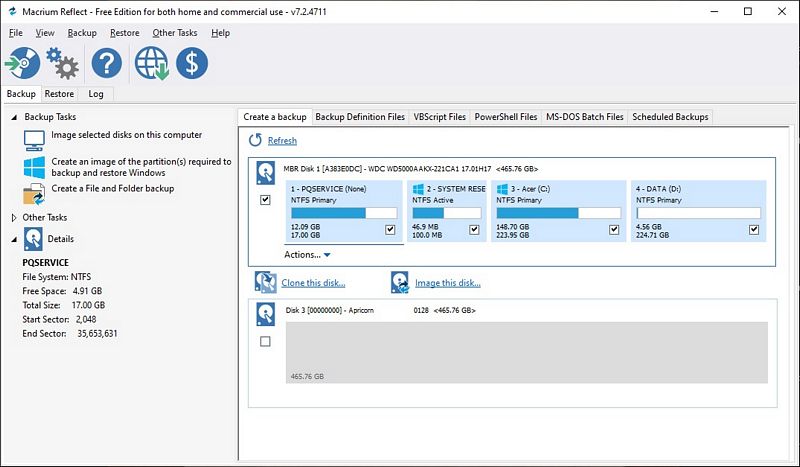This screenshot has height=467, width=800.
Task: Open the Other Tasks menu
Action: [x=174, y=33]
